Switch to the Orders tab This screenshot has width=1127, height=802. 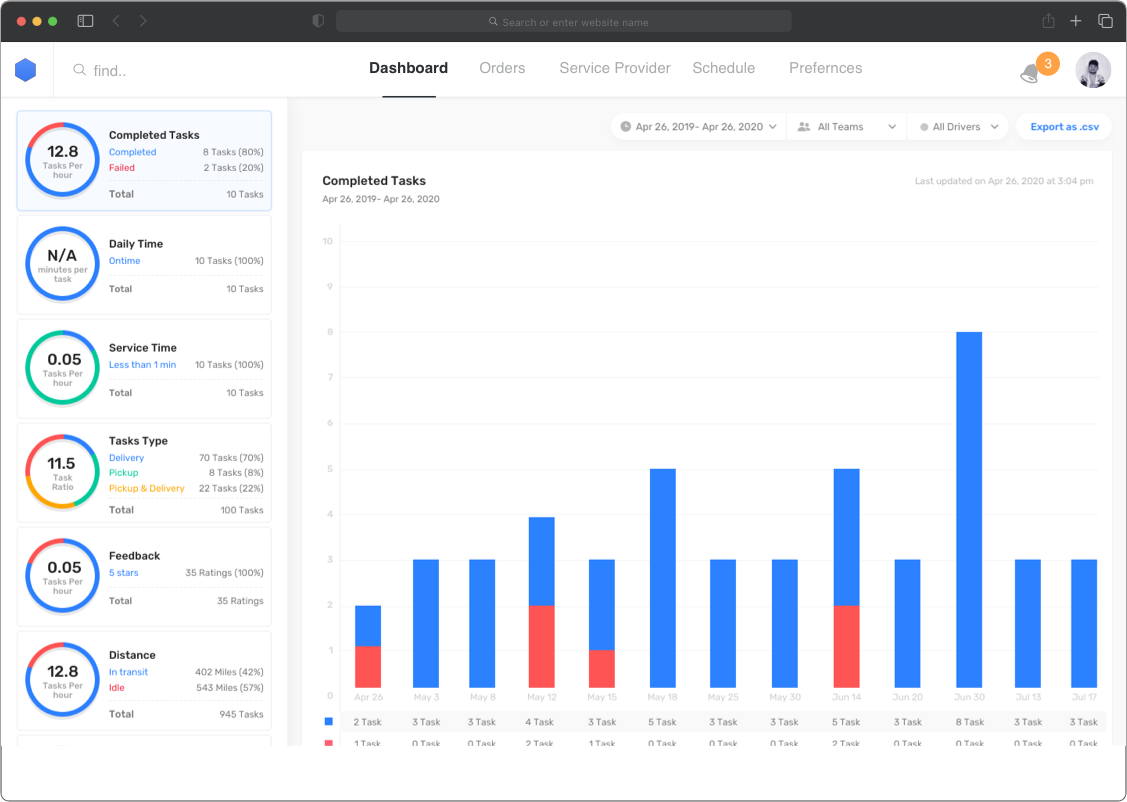502,68
